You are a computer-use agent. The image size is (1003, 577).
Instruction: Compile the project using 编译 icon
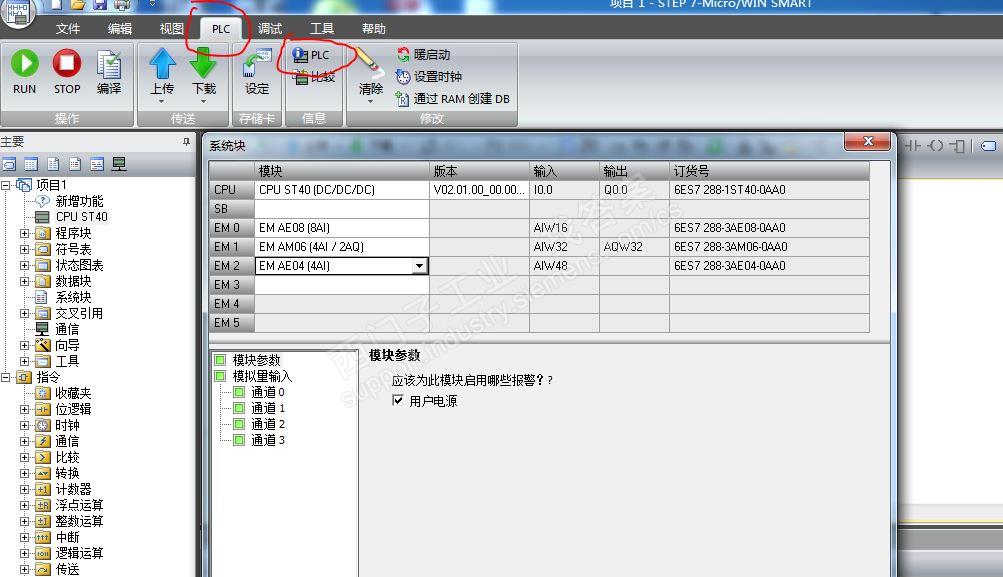[x=109, y=72]
